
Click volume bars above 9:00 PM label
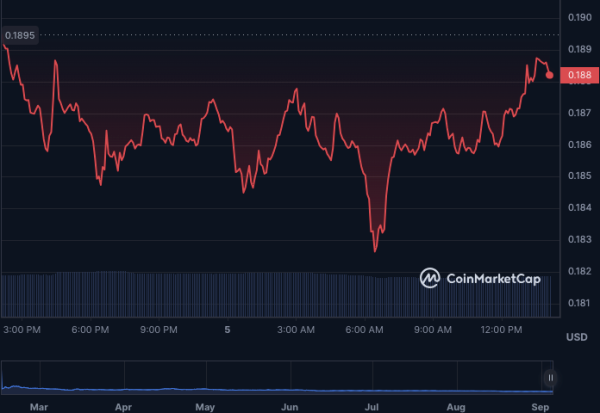click(159, 293)
